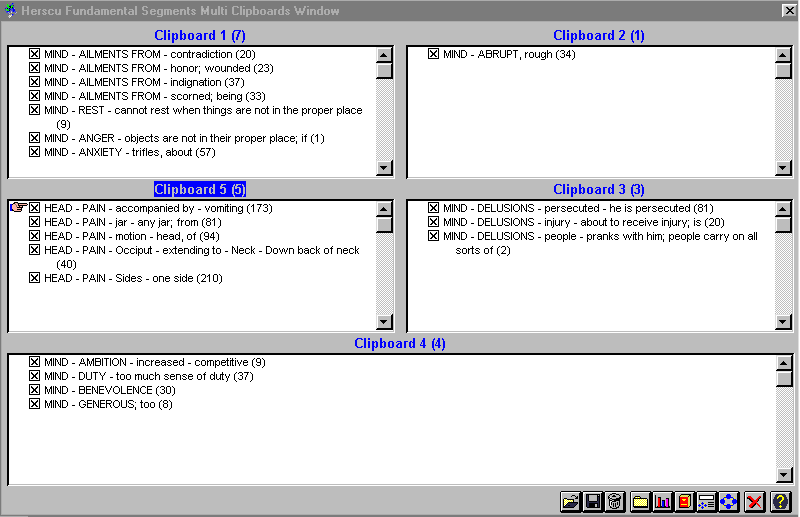The image size is (800, 517).
Task: Open the load clipboard file icon
Action: click(570, 502)
